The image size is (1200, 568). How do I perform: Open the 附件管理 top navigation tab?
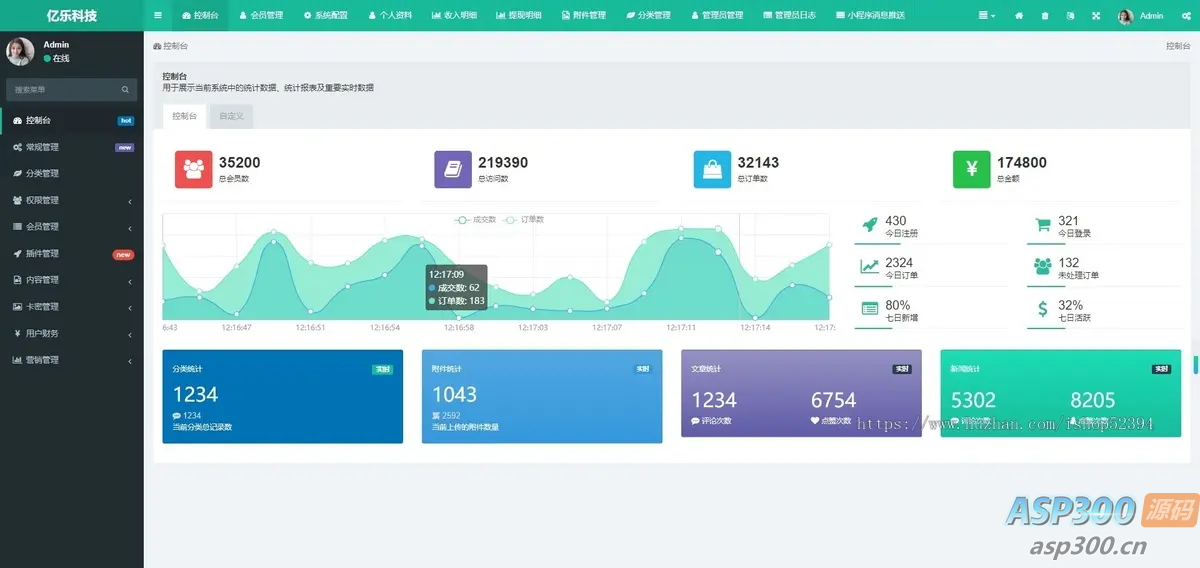(584, 16)
